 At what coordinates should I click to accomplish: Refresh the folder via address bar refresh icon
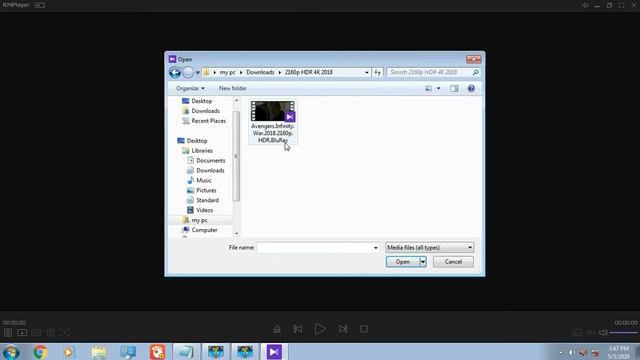coord(378,73)
